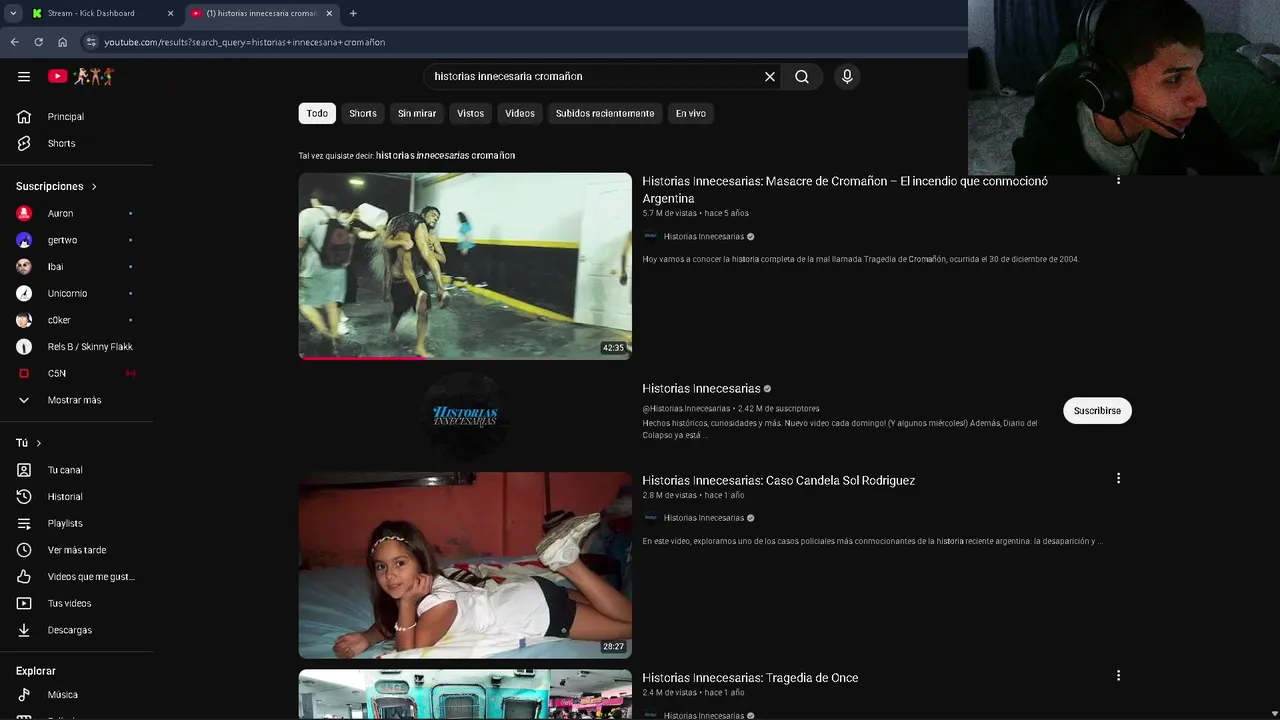Screen dimensions: 1280x720
Task: Expand the Suscripciones section chevron
Action: (94, 186)
